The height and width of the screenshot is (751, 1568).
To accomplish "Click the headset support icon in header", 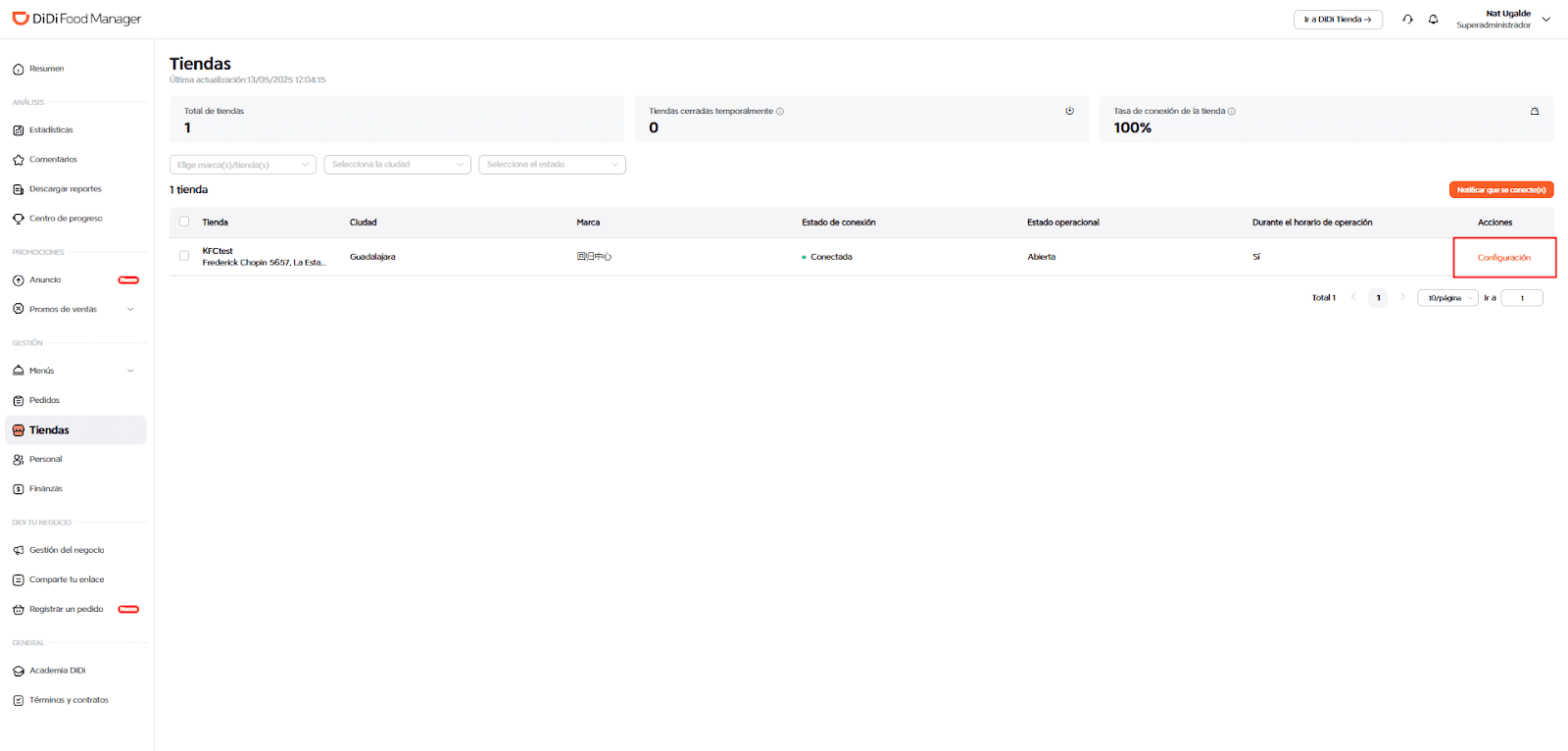I will pyautogui.click(x=1407, y=20).
